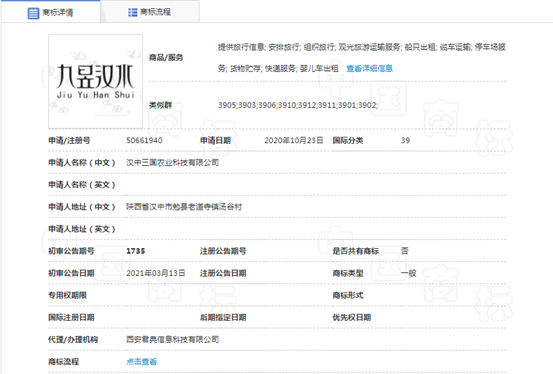Open the 商标详情 tab
553x374 pixels.
(50, 13)
